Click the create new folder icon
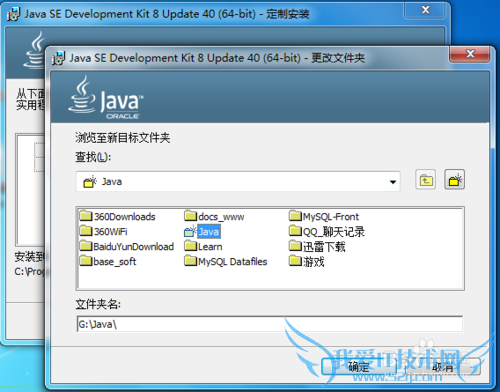The height and width of the screenshot is (392, 500). pos(455,180)
